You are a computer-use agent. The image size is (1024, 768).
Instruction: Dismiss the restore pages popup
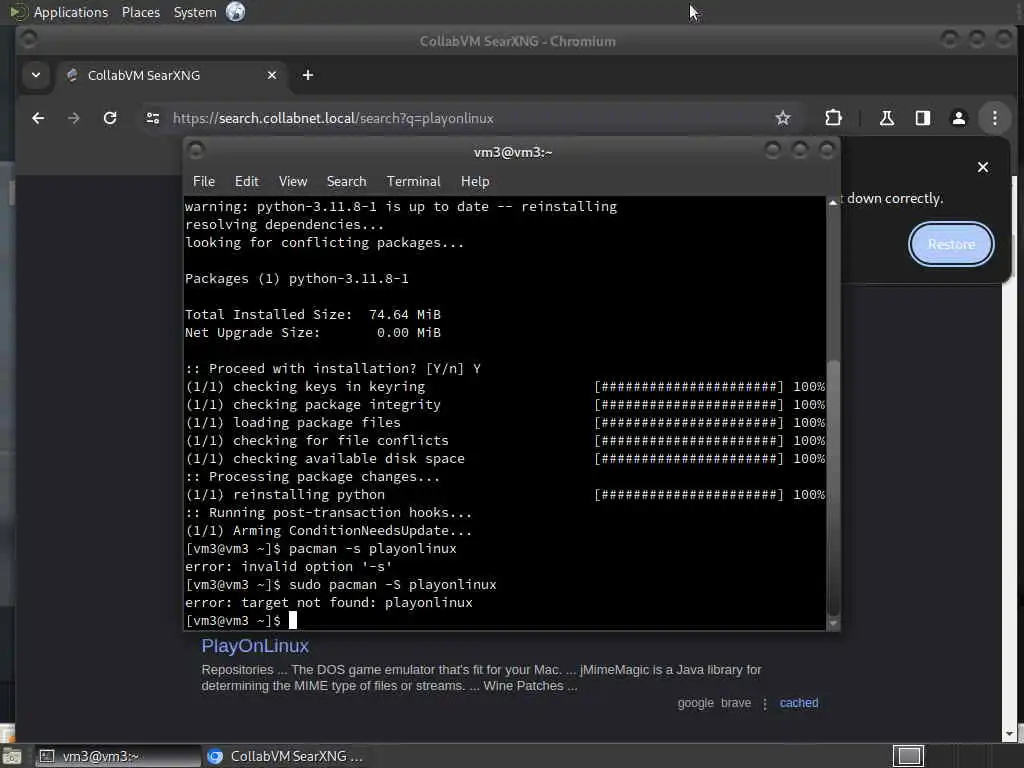click(982, 167)
